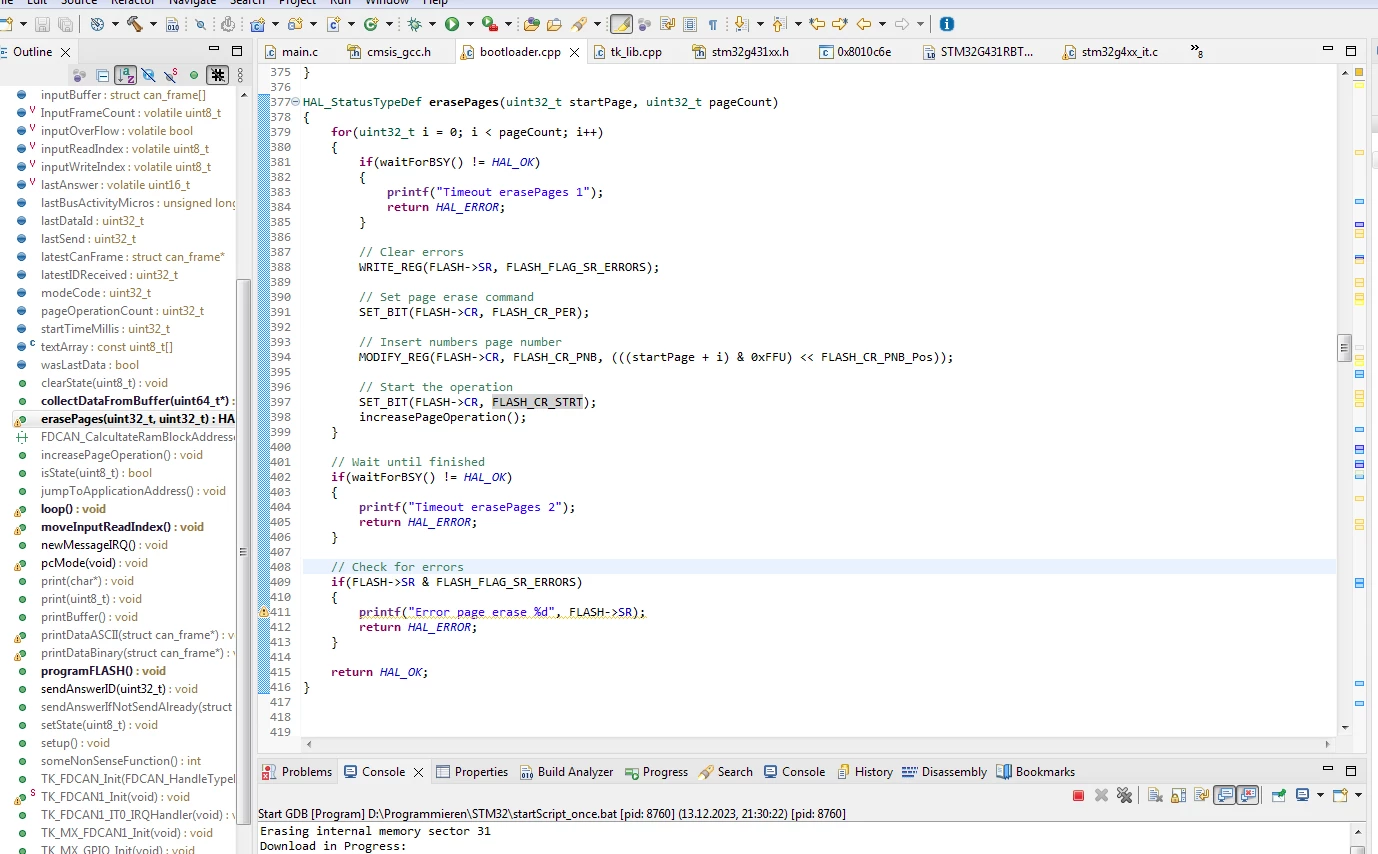Click the collapse-all icon in Outline toolbar
The height and width of the screenshot is (854, 1378).
click(102, 75)
